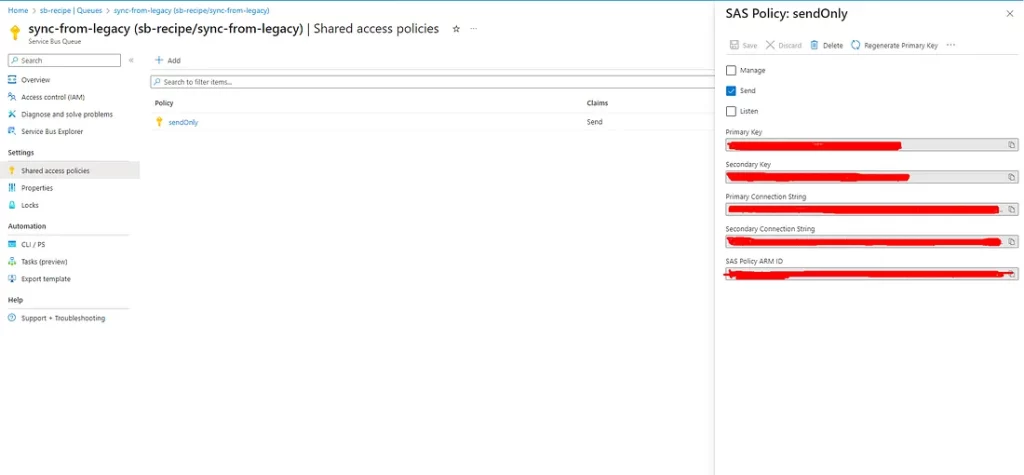Open Properties in Settings
Viewport: 1024px width, 475px height.
point(37,188)
